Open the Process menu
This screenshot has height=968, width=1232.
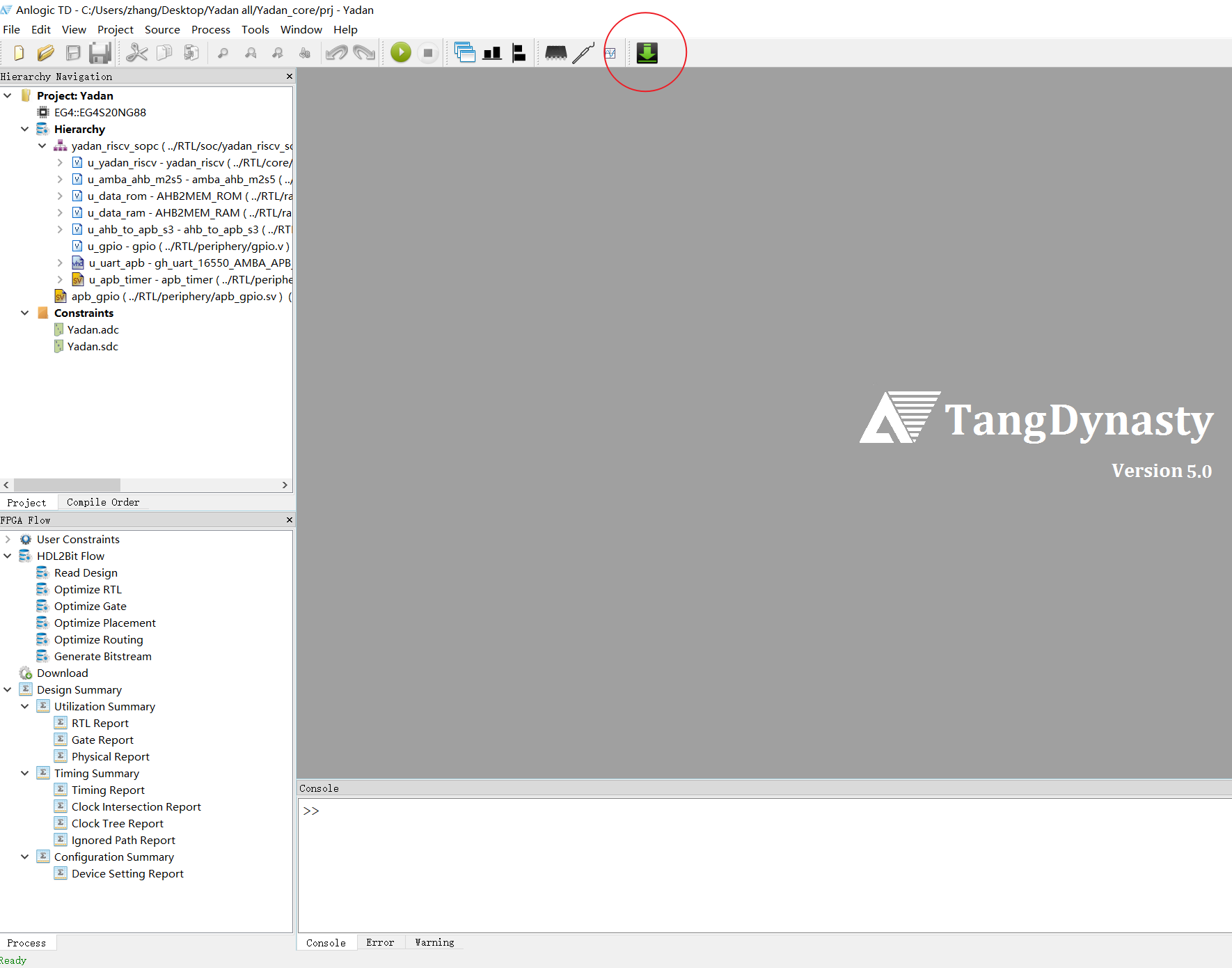[211, 29]
